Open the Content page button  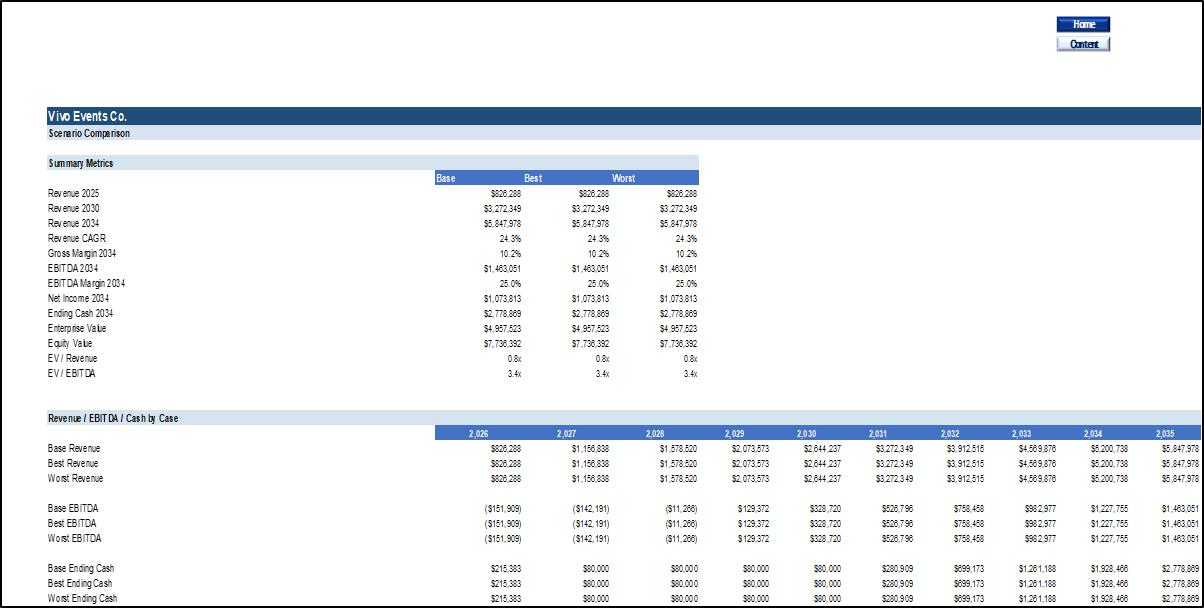tap(1083, 43)
